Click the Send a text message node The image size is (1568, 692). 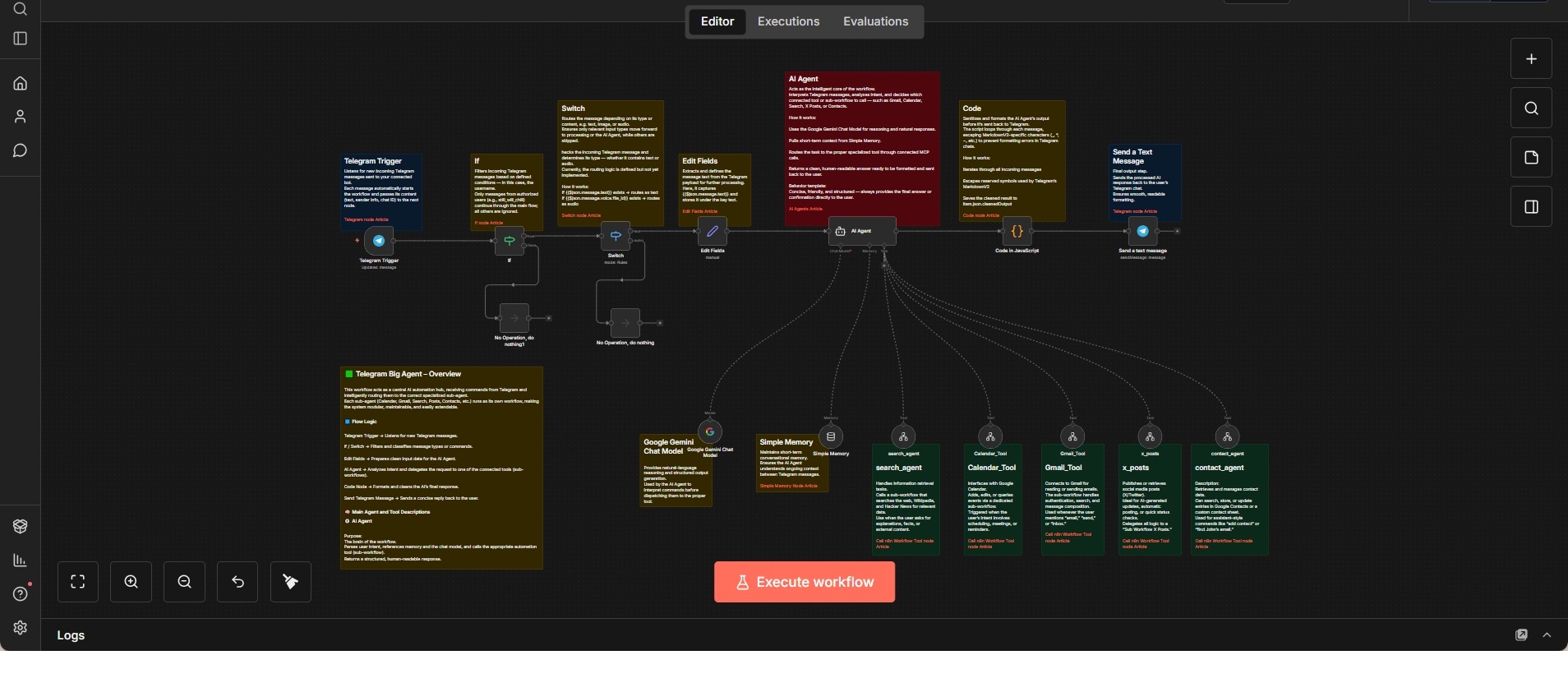click(1142, 232)
